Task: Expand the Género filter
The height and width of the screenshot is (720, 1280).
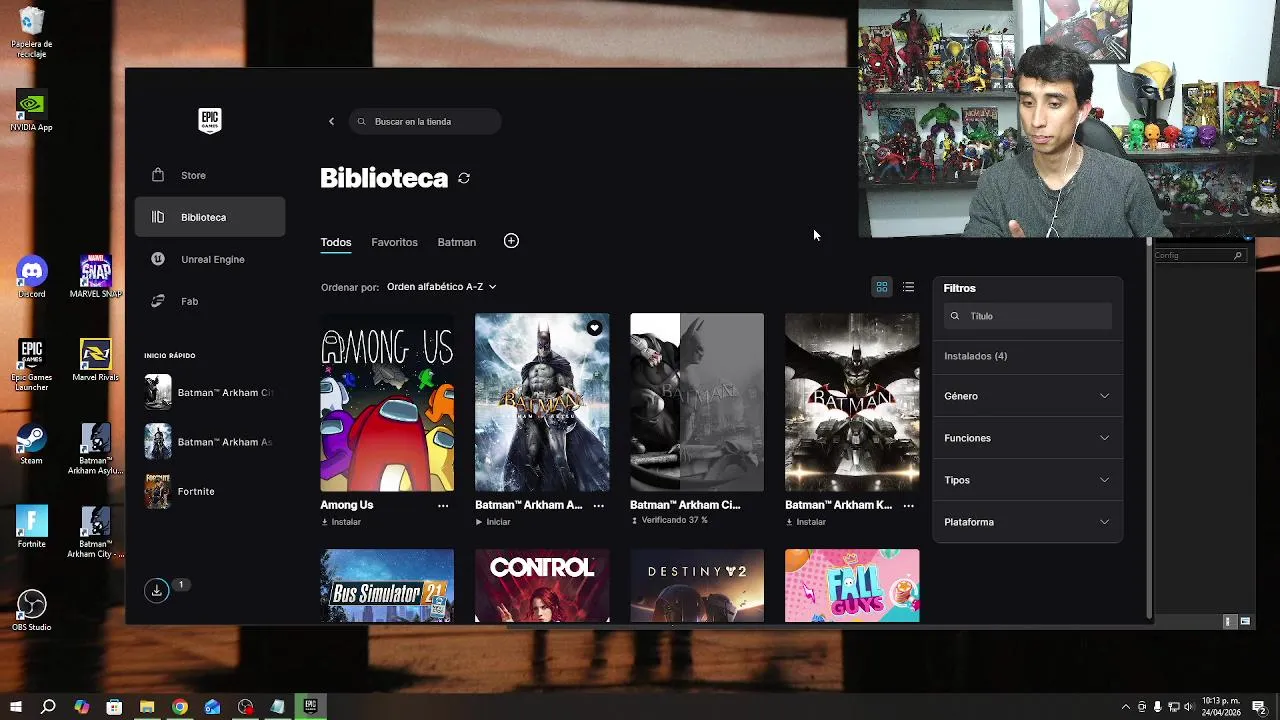Action: [x=1027, y=396]
